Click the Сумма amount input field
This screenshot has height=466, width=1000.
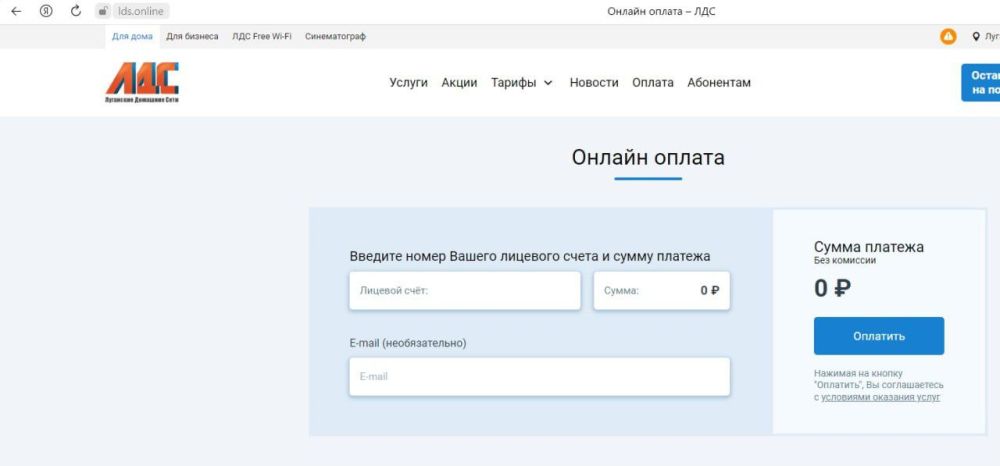661,291
